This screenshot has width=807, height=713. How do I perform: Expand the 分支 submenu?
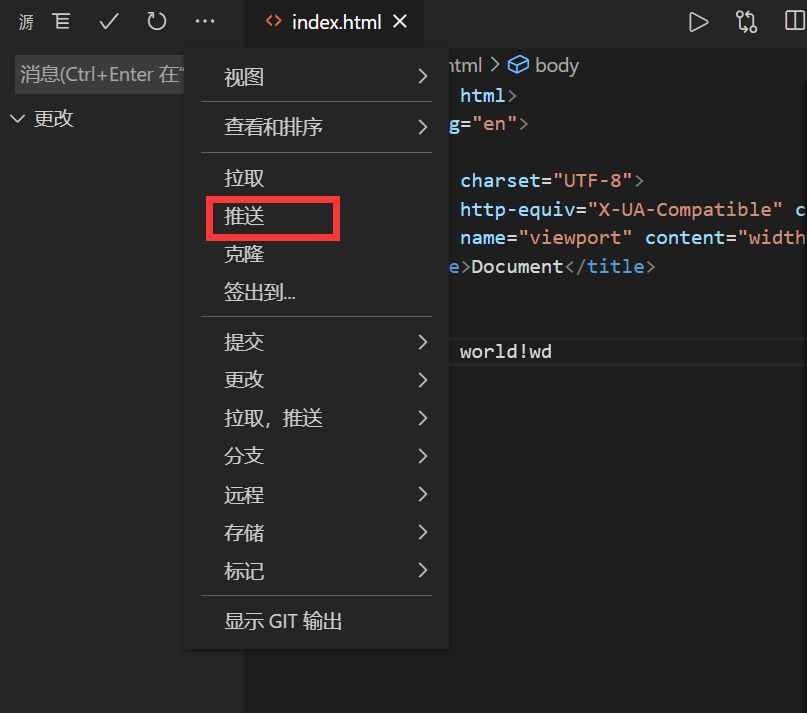316,457
